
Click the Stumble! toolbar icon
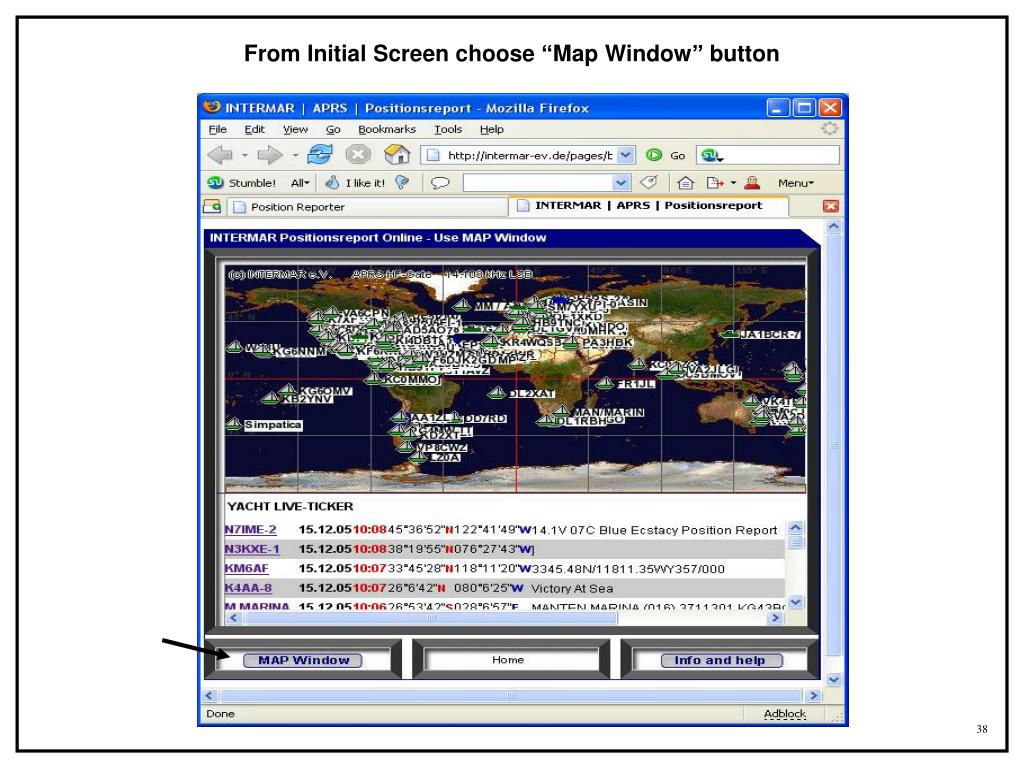pos(216,183)
